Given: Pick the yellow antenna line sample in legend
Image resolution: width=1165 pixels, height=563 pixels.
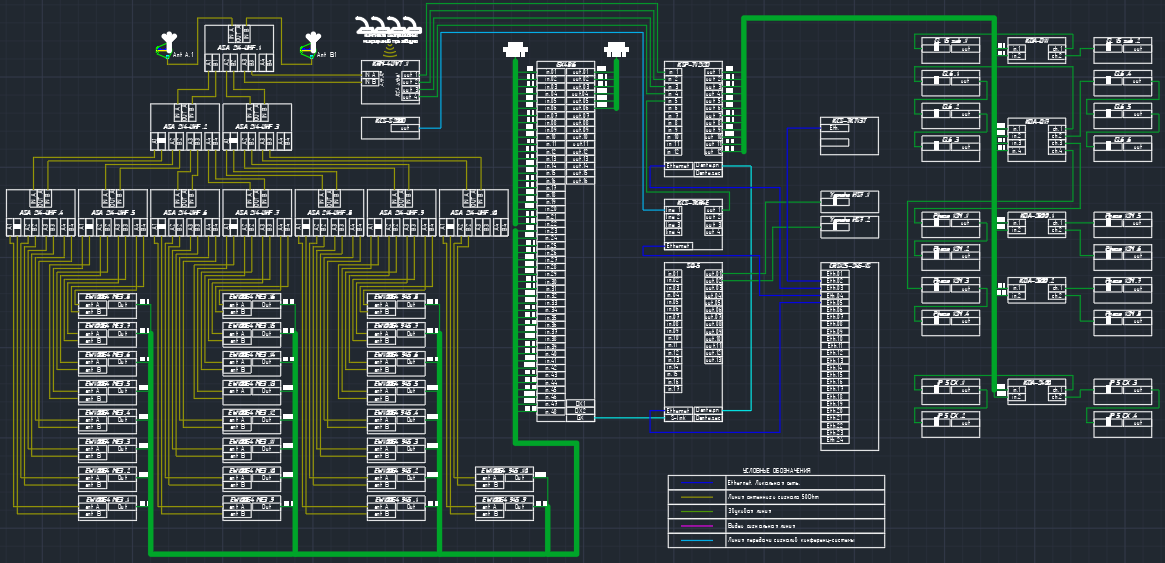Looking at the screenshot, I should pyautogui.click(x=697, y=497).
